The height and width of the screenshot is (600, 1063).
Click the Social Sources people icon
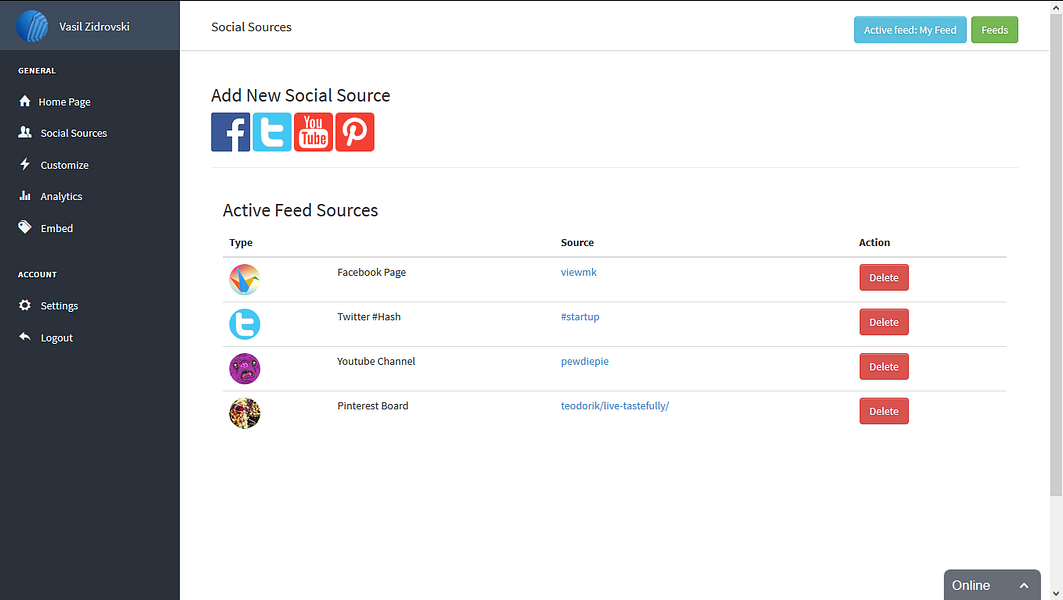tap(25, 132)
